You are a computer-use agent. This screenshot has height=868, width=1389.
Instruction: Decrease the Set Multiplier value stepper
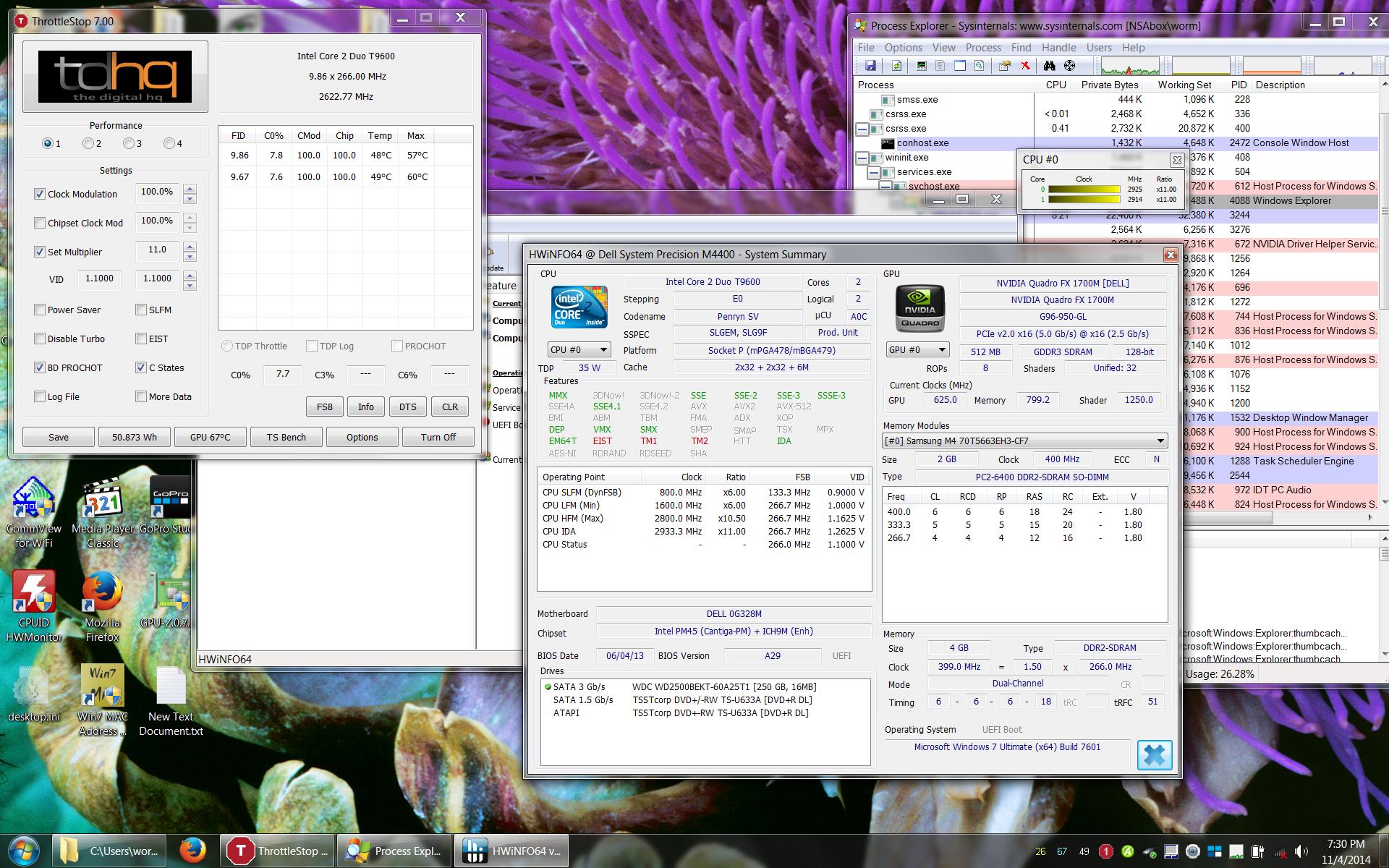point(190,257)
